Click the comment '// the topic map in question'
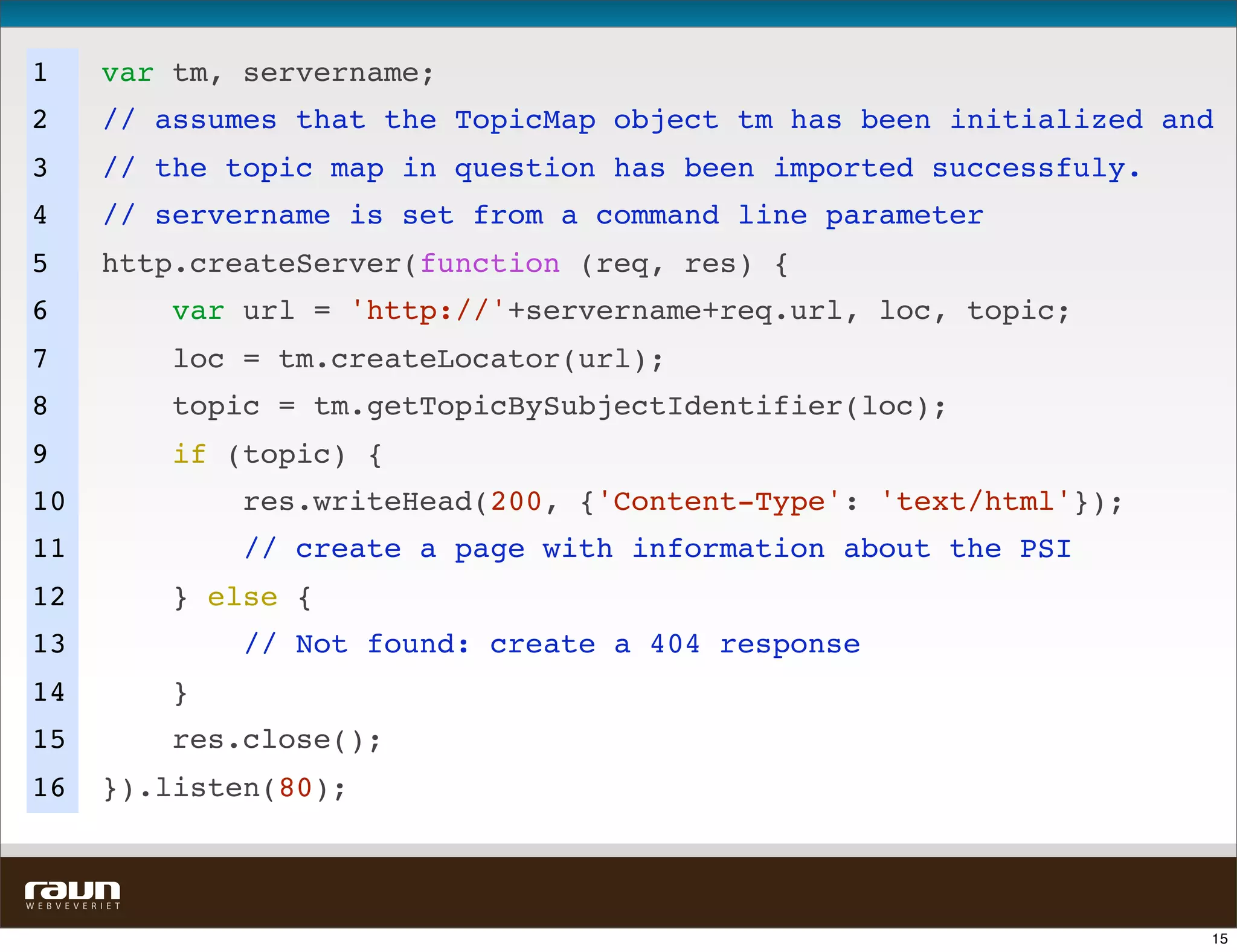 (622, 169)
